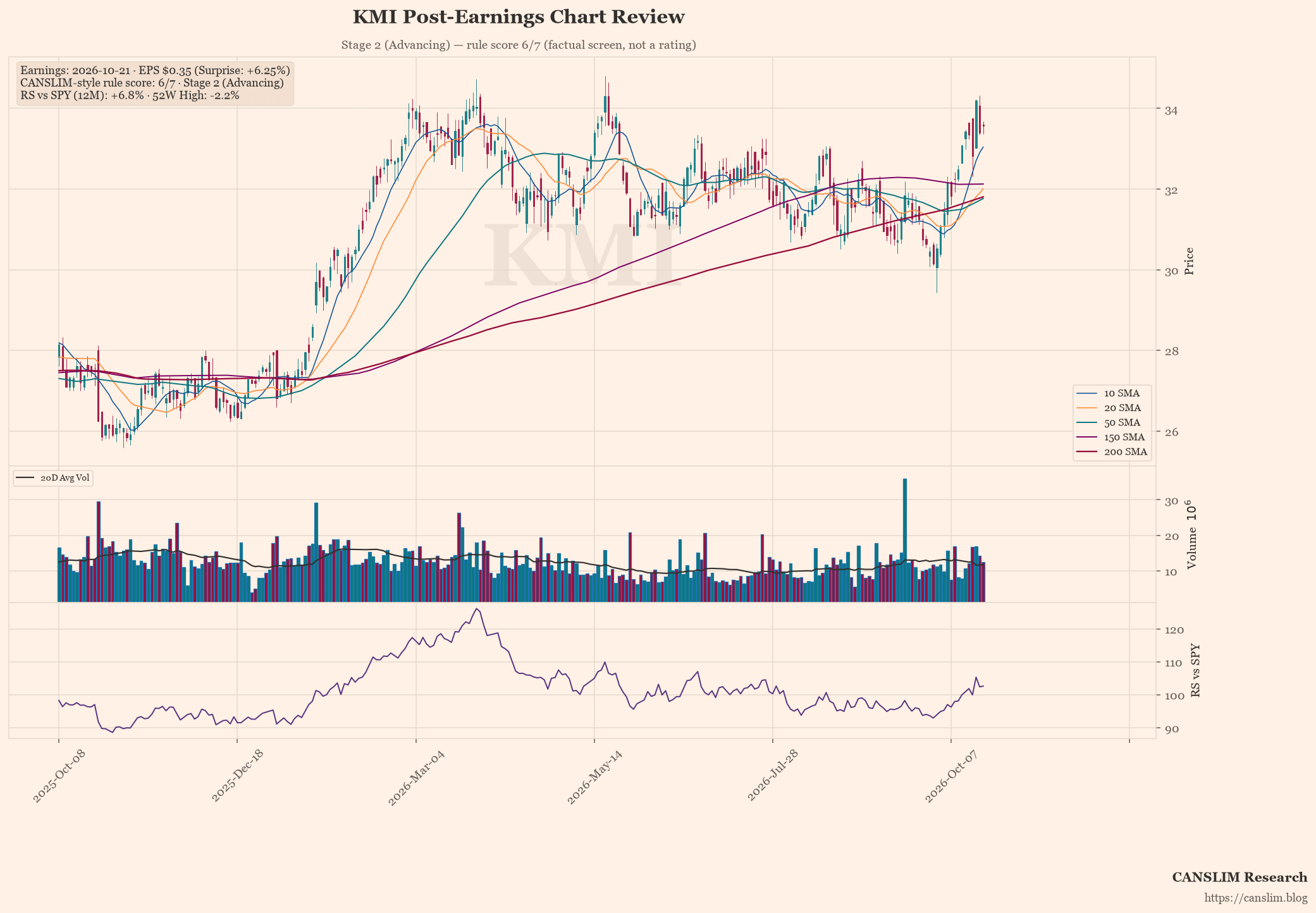Click the tallest volume bar near September 2026
This screenshot has width=1316, height=913.
click(x=905, y=540)
